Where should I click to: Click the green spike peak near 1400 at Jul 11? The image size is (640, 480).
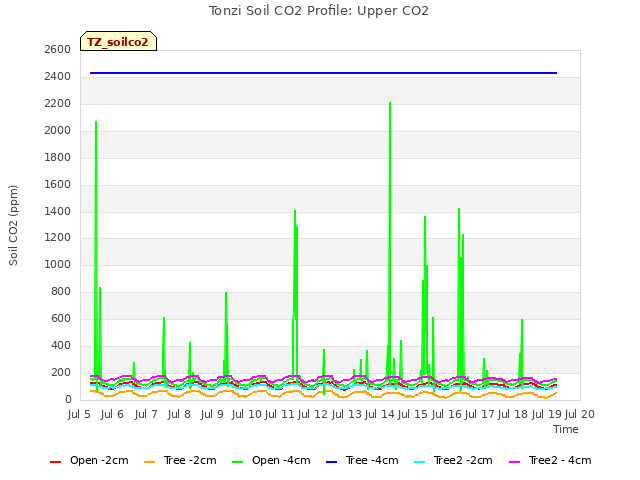coord(295,211)
